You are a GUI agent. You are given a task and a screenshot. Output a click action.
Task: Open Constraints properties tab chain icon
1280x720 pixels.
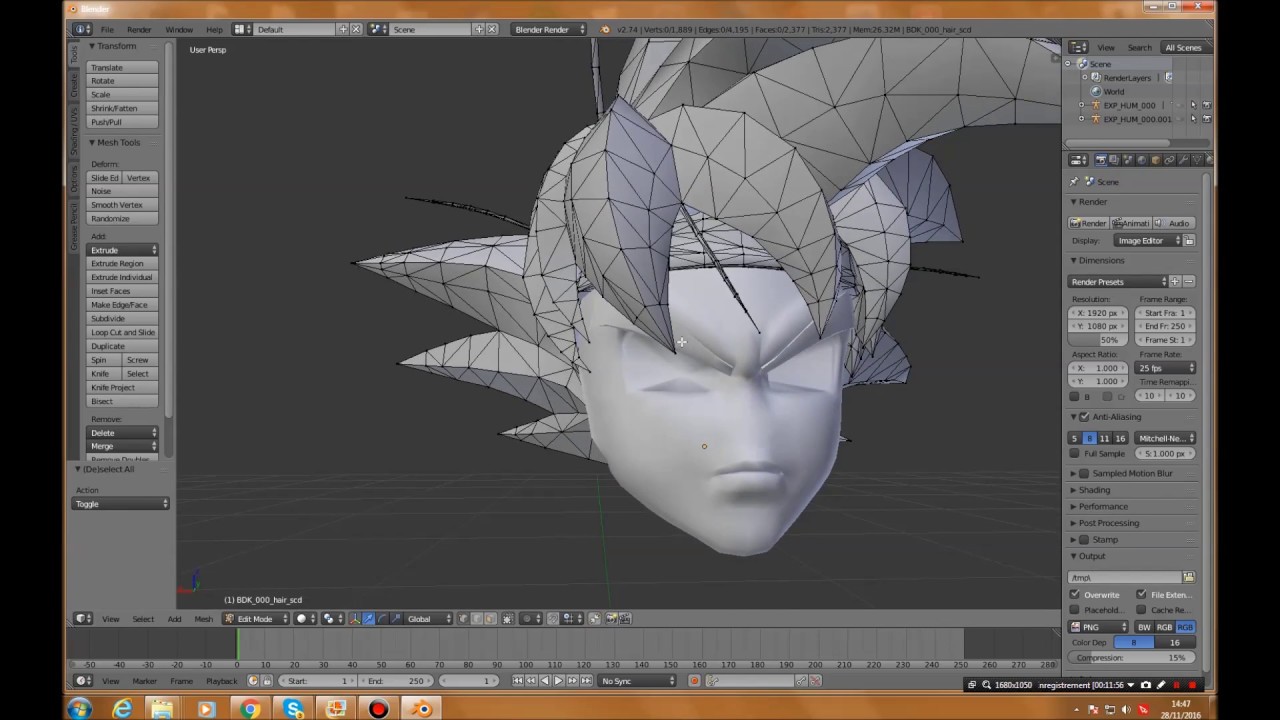pos(1169,160)
